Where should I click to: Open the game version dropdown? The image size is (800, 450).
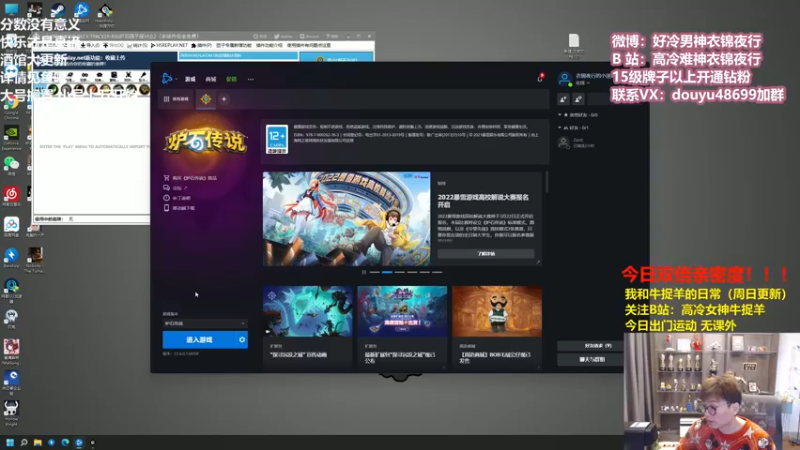click(x=205, y=323)
